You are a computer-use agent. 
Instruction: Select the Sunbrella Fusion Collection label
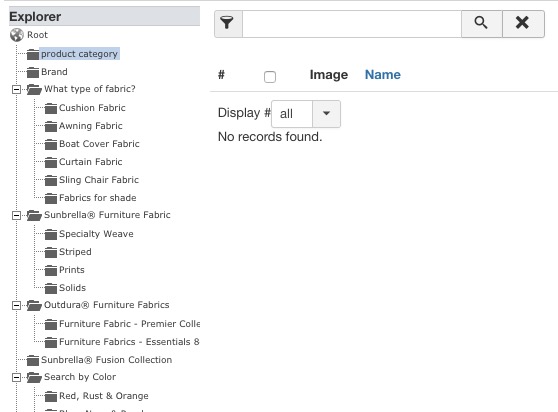106,360
